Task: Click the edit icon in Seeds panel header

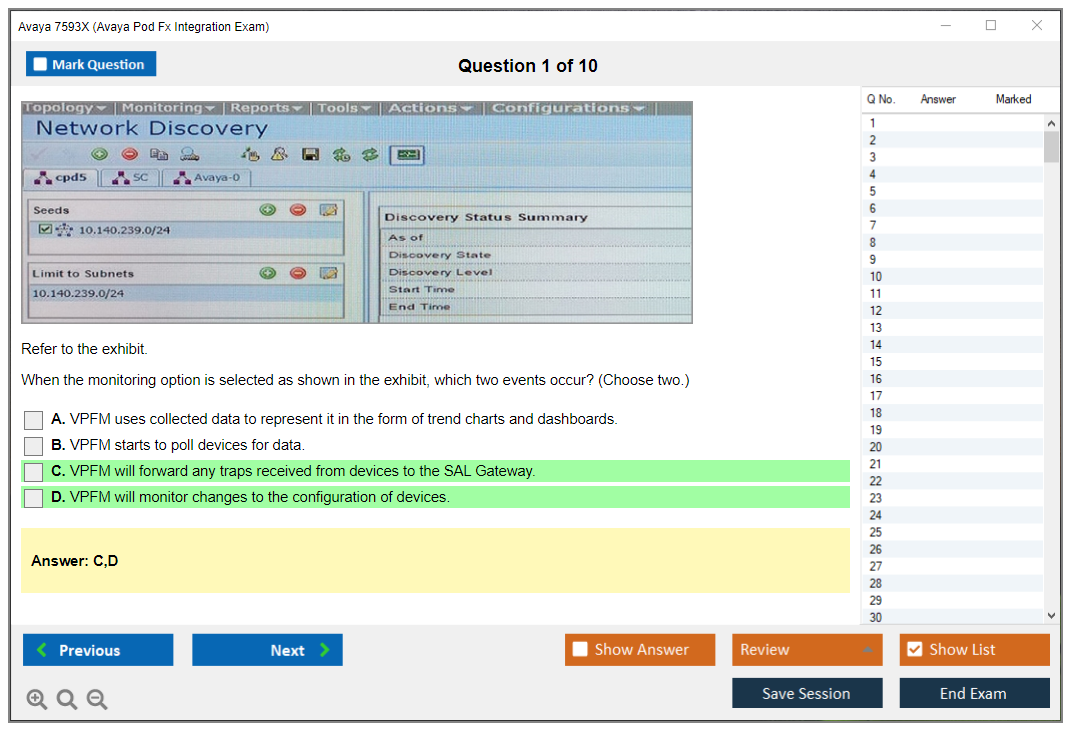Action: tap(328, 209)
